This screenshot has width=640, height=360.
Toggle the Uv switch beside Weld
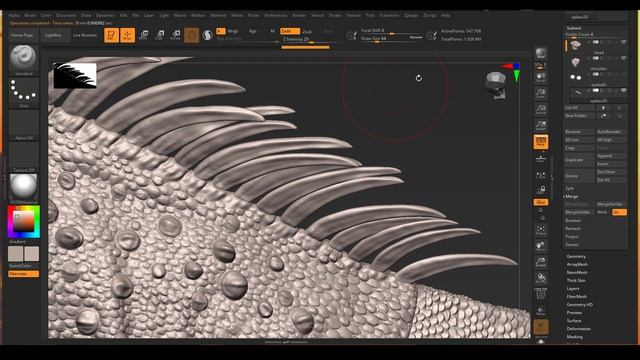(618, 212)
